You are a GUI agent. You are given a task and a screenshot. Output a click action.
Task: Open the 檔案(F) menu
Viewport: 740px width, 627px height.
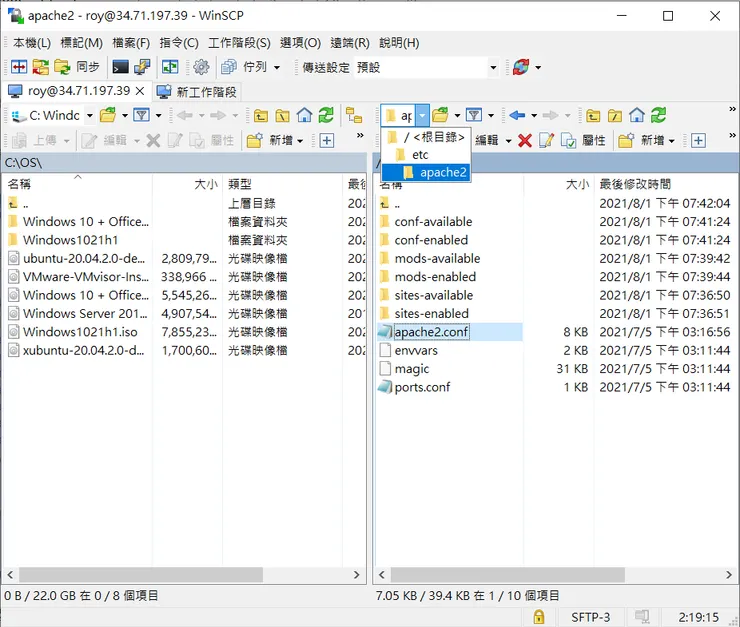click(131, 43)
